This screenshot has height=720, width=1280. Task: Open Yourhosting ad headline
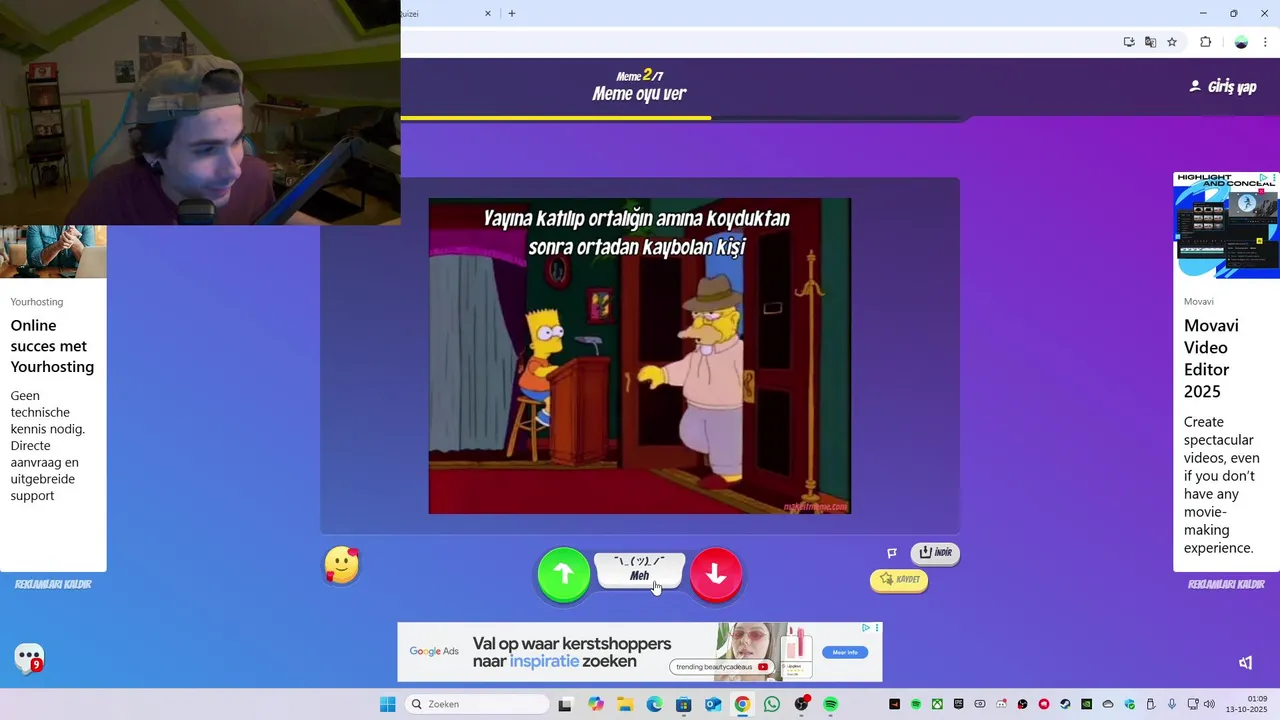(x=52, y=346)
